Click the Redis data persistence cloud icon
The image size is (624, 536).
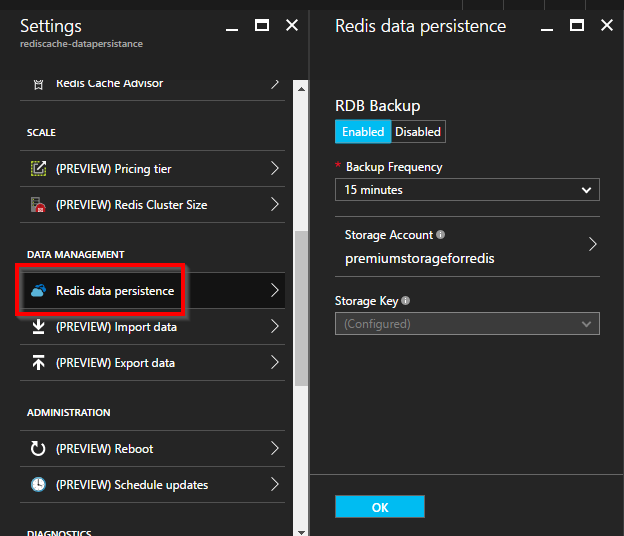point(39,291)
